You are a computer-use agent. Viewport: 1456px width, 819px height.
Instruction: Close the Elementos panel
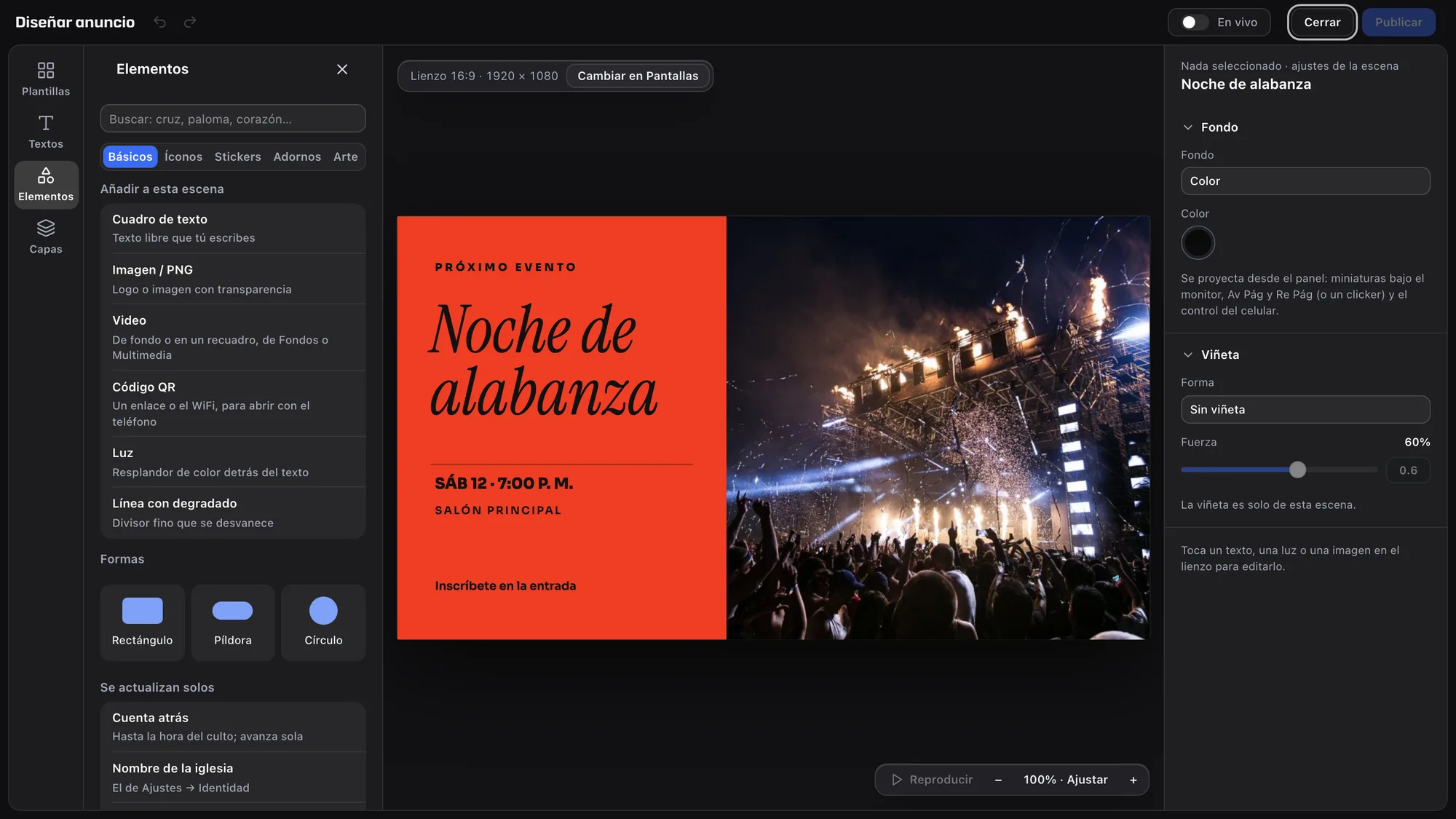coord(342,69)
